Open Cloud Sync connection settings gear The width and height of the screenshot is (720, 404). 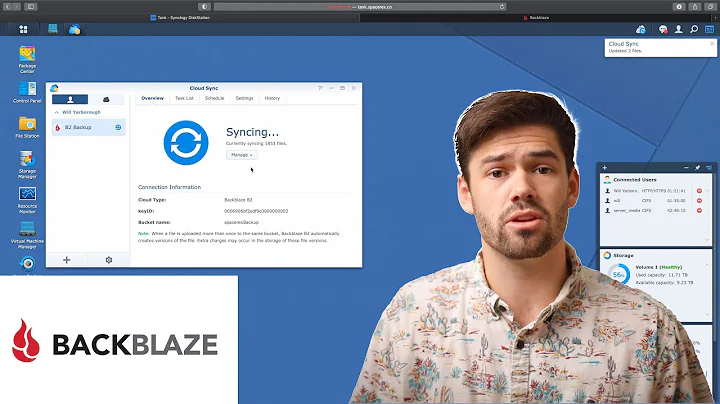(x=109, y=260)
